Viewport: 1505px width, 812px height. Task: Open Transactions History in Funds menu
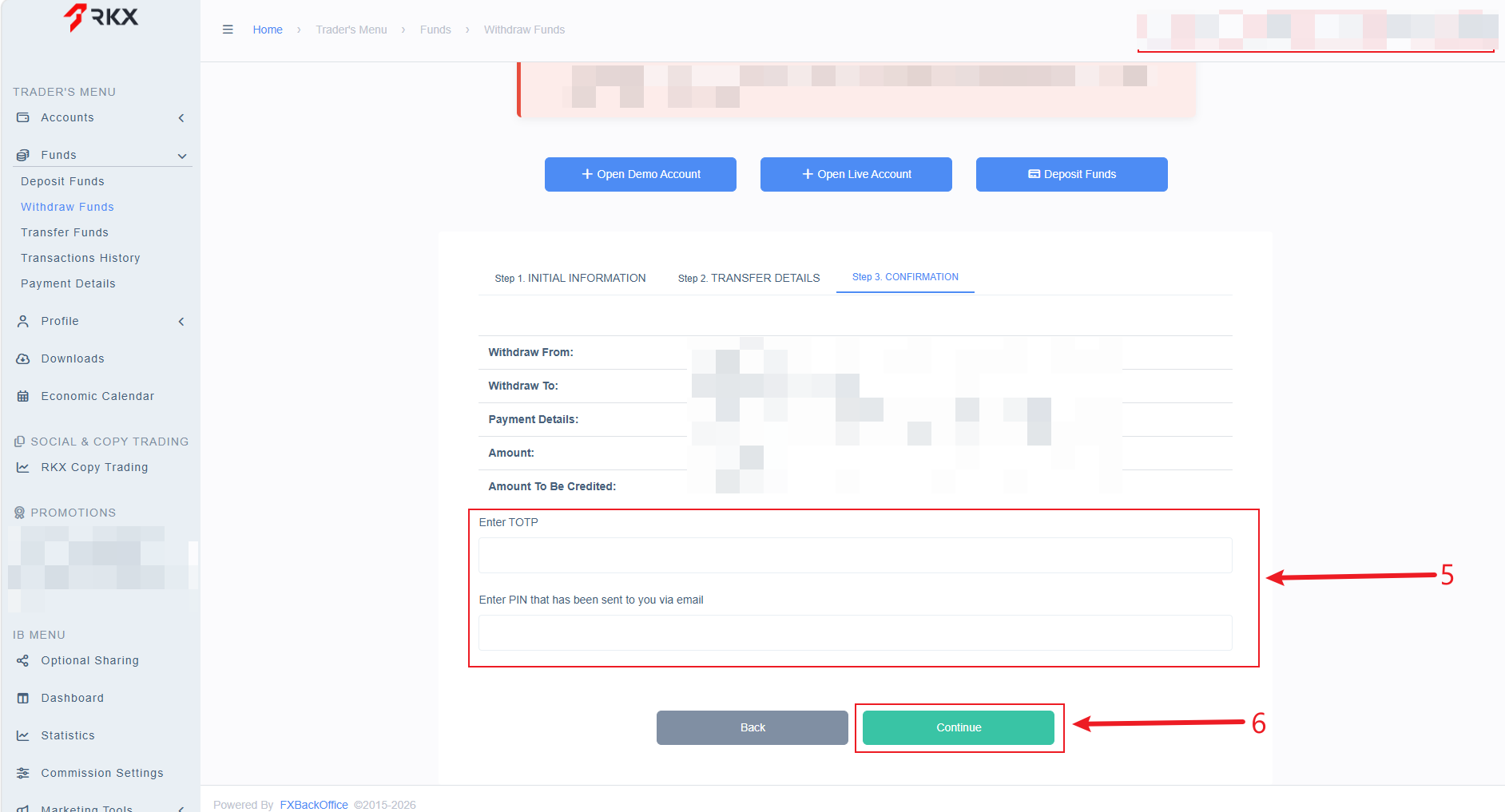tap(81, 258)
